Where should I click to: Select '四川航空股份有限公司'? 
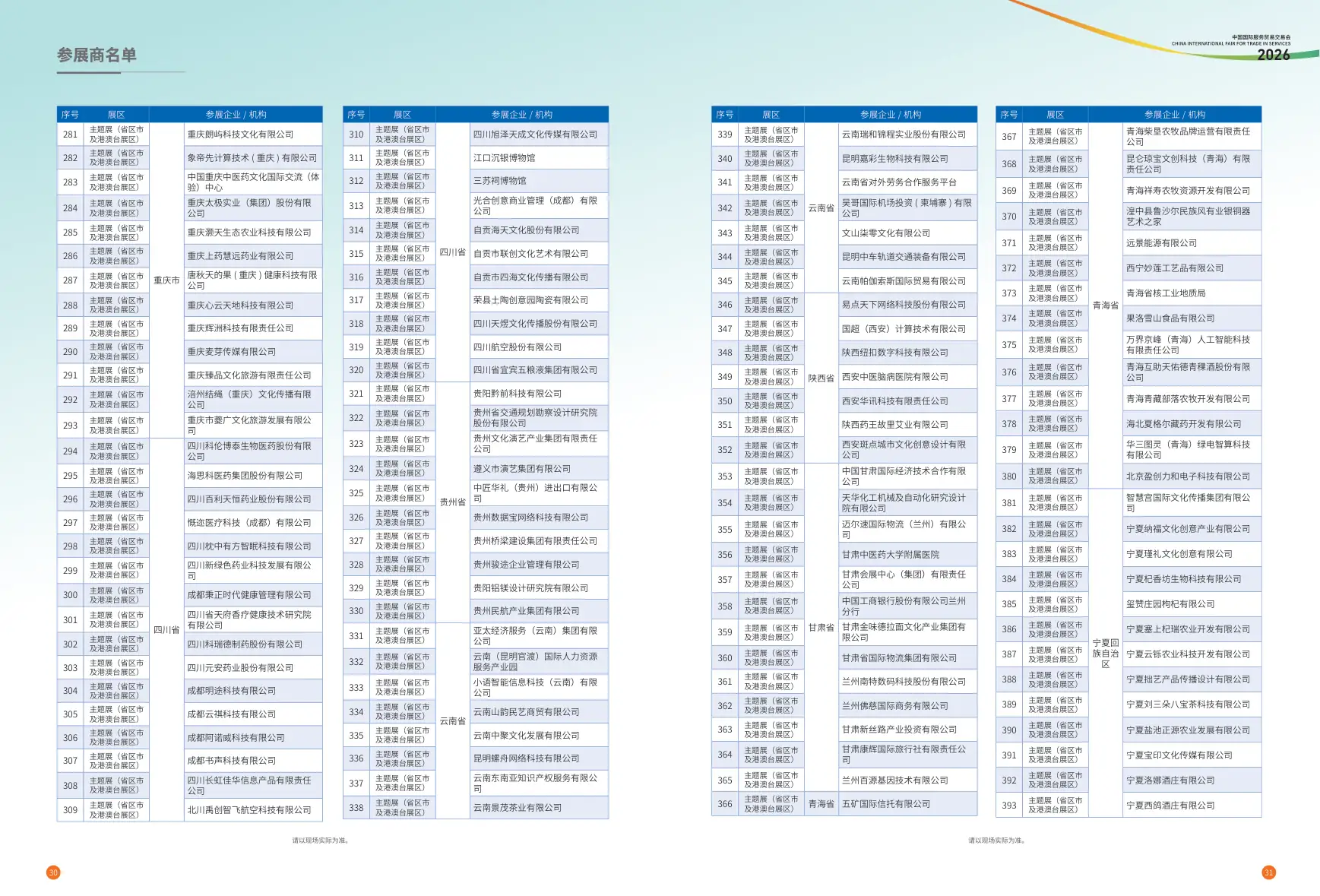point(518,347)
